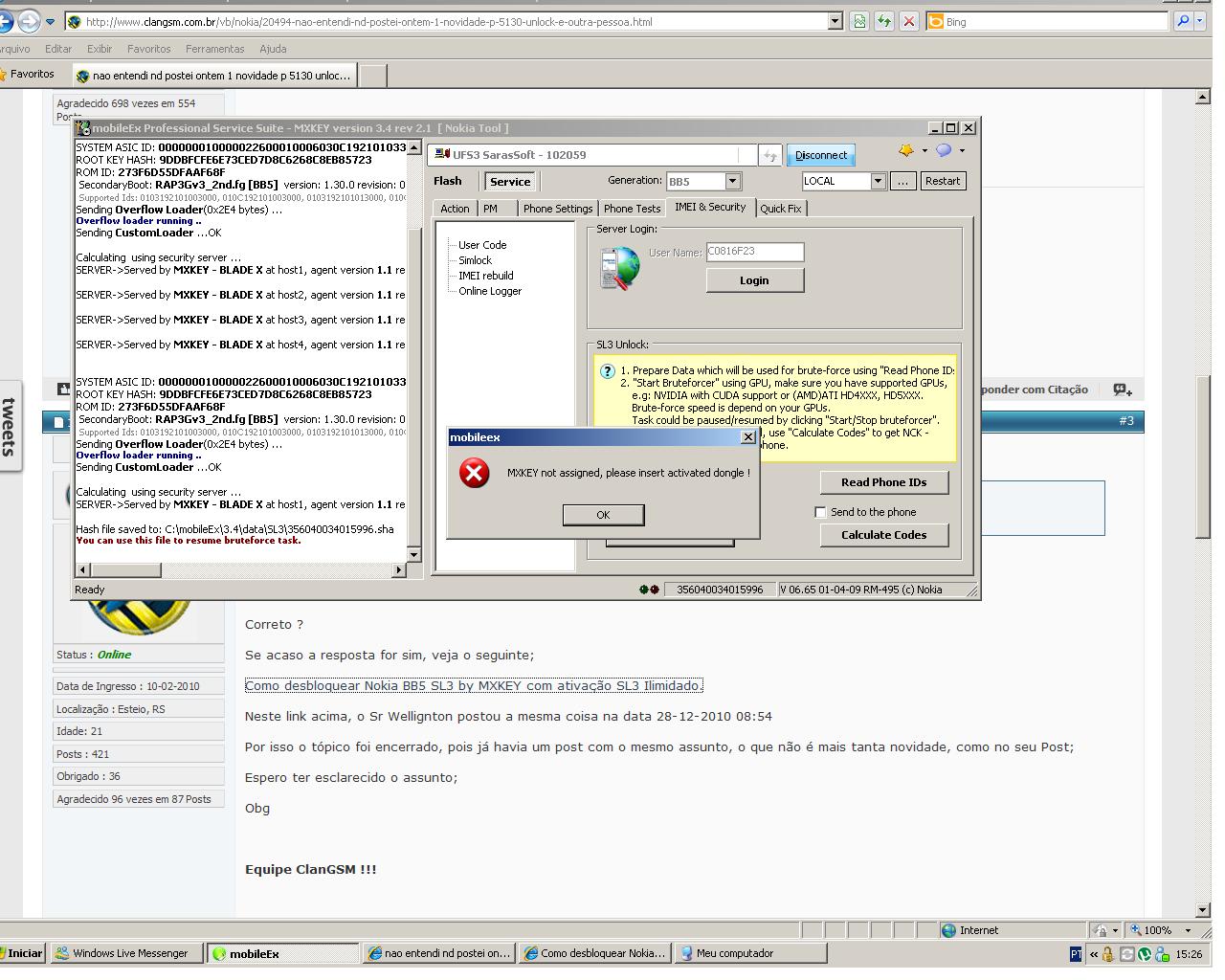
Task: Click the Login button
Action: (x=754, y=280)
